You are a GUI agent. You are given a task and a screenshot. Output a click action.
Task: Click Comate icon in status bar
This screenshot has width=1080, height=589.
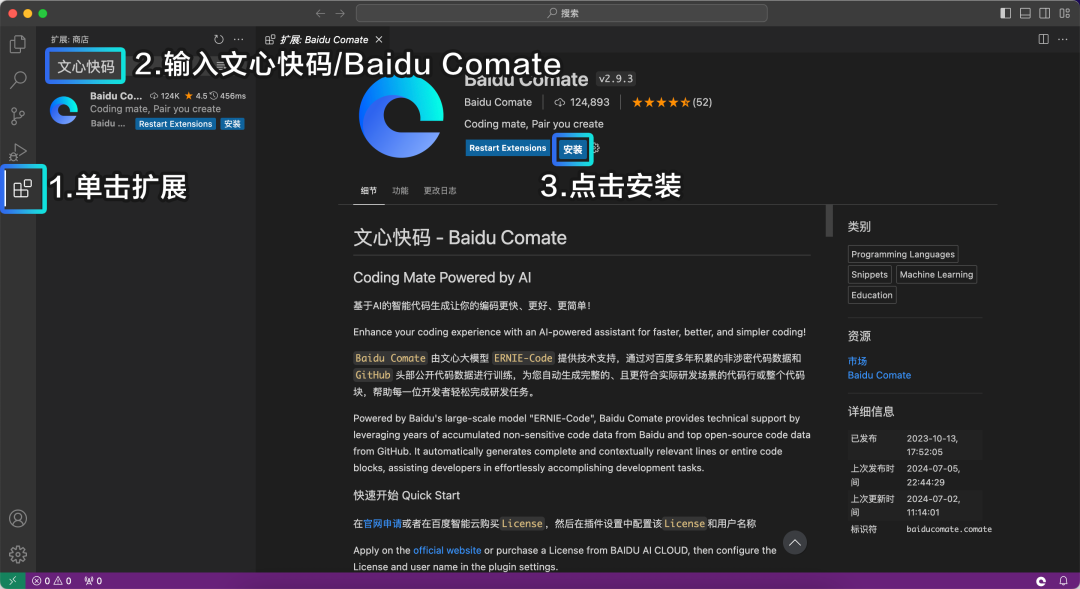1041,581
